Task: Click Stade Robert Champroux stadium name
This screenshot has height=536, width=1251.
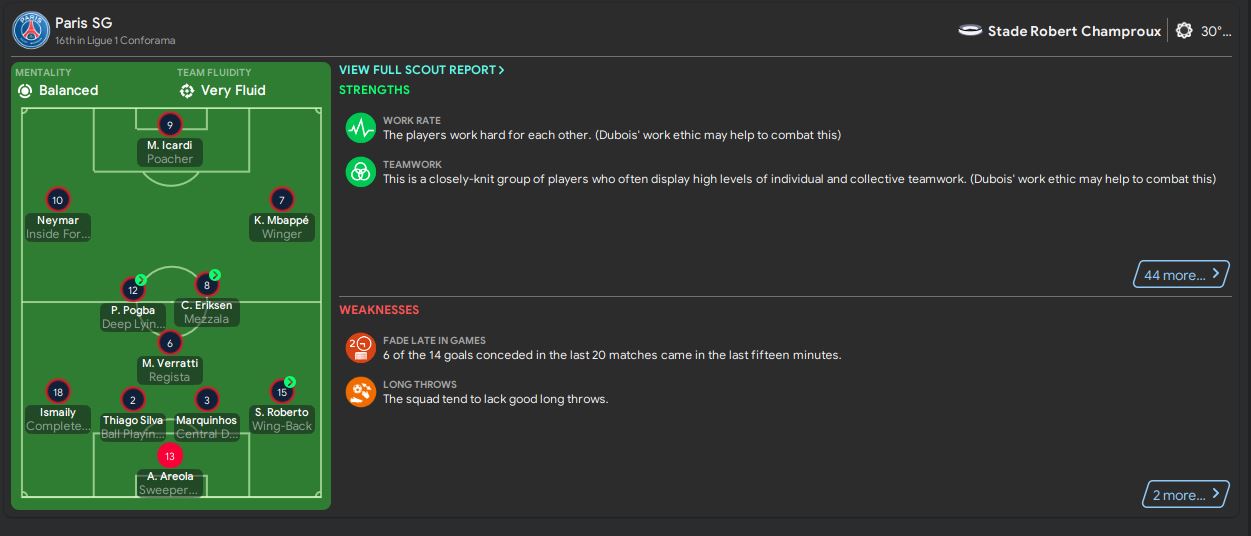Action: tap(1074, 31)
